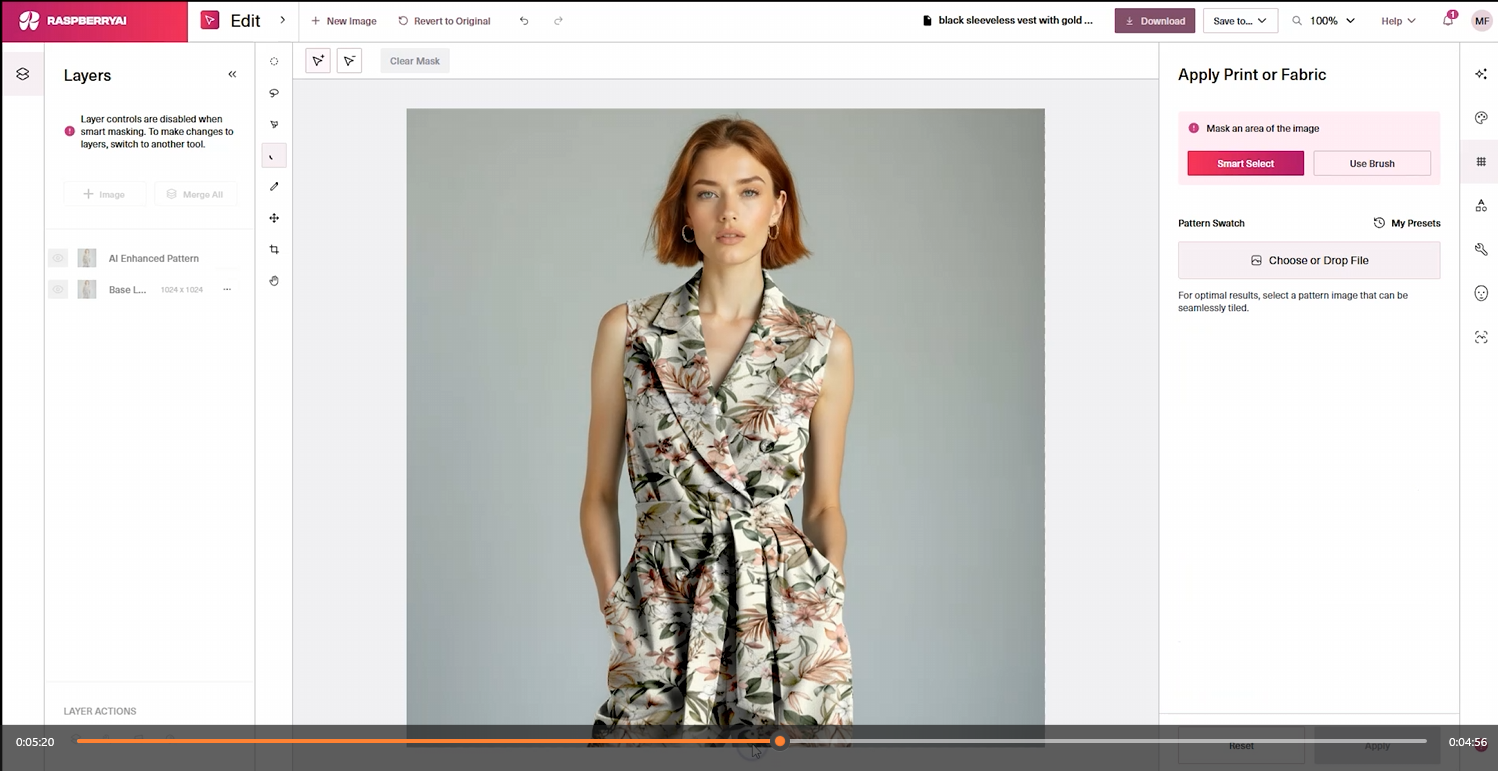Click AI Enhanced Pattern layer thumbnail

87,258
